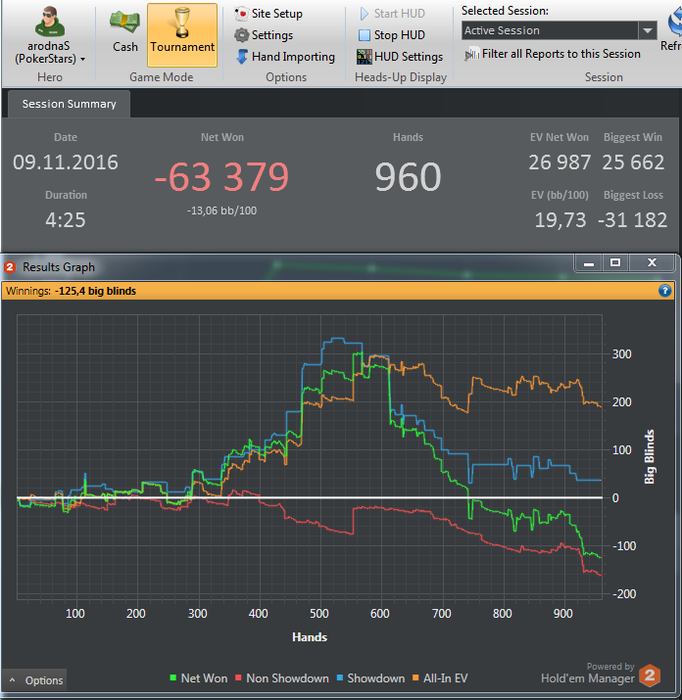Toggle the Non Showdown red legend swatch
682x700 pixels.
click(x=238, y=678)
